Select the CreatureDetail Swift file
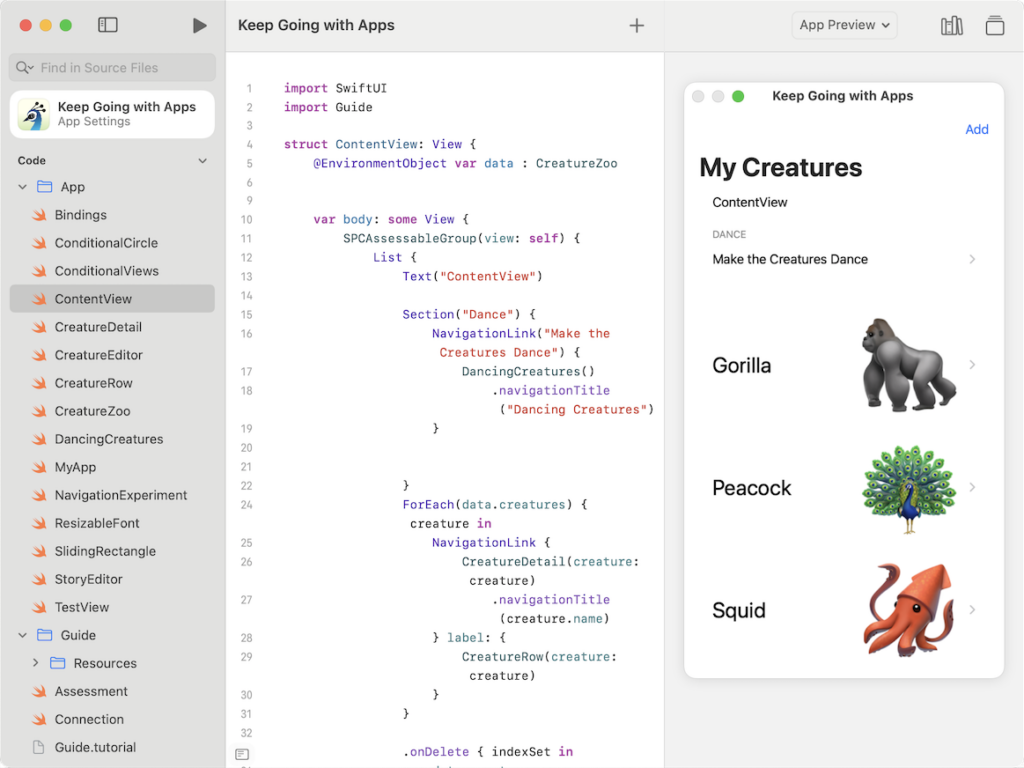The height and width of the screenshot is (768, 1024). click(x=98, y=327)
